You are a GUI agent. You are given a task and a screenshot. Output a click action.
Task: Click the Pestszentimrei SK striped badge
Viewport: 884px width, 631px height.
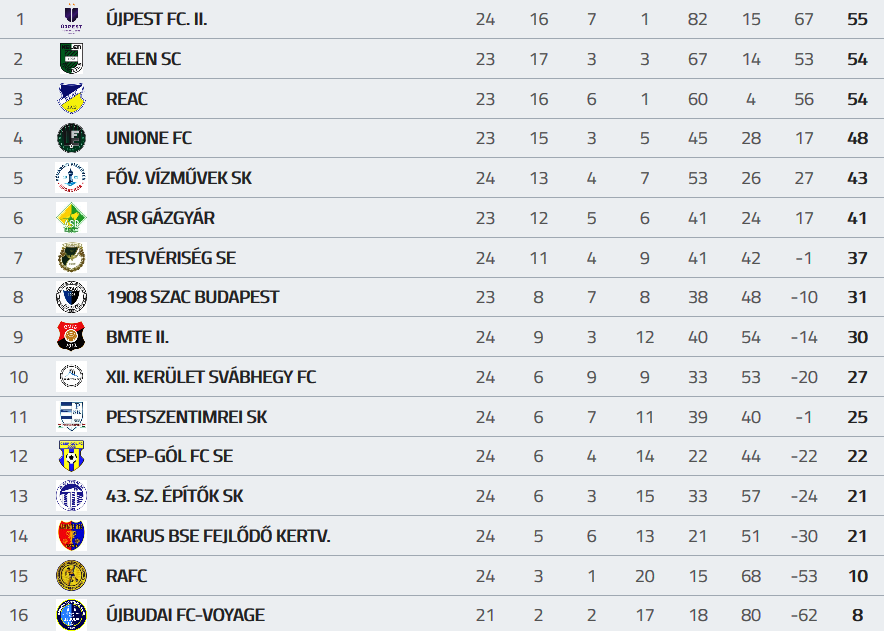point(71,417)
